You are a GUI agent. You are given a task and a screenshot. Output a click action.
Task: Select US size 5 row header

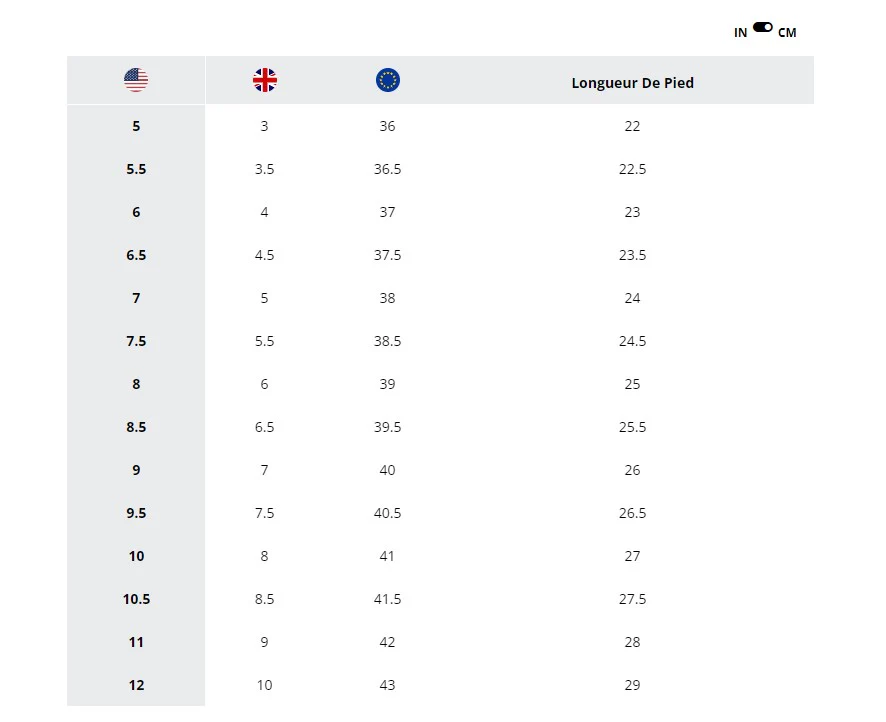click(136, 126)
